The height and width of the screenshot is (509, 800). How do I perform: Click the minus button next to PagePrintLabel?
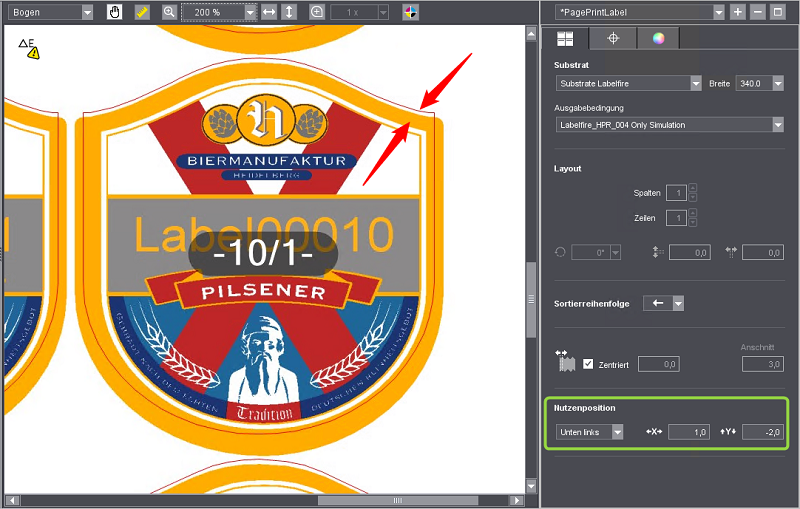(757, 12)
